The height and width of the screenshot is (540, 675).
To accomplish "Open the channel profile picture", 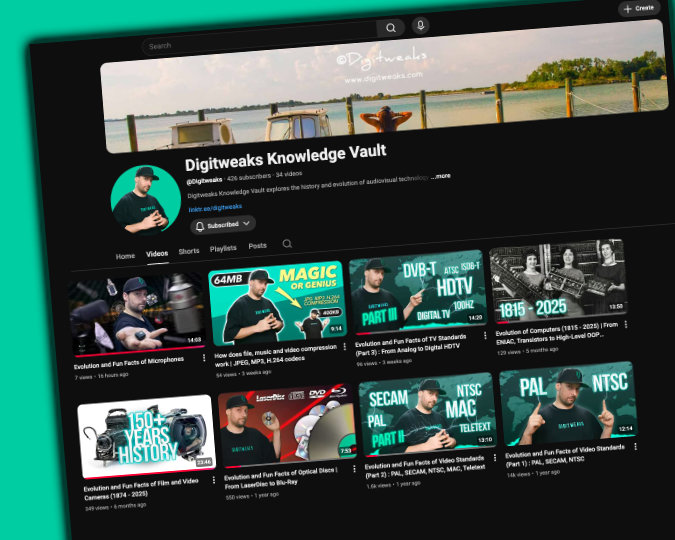I will coord(146,200).
